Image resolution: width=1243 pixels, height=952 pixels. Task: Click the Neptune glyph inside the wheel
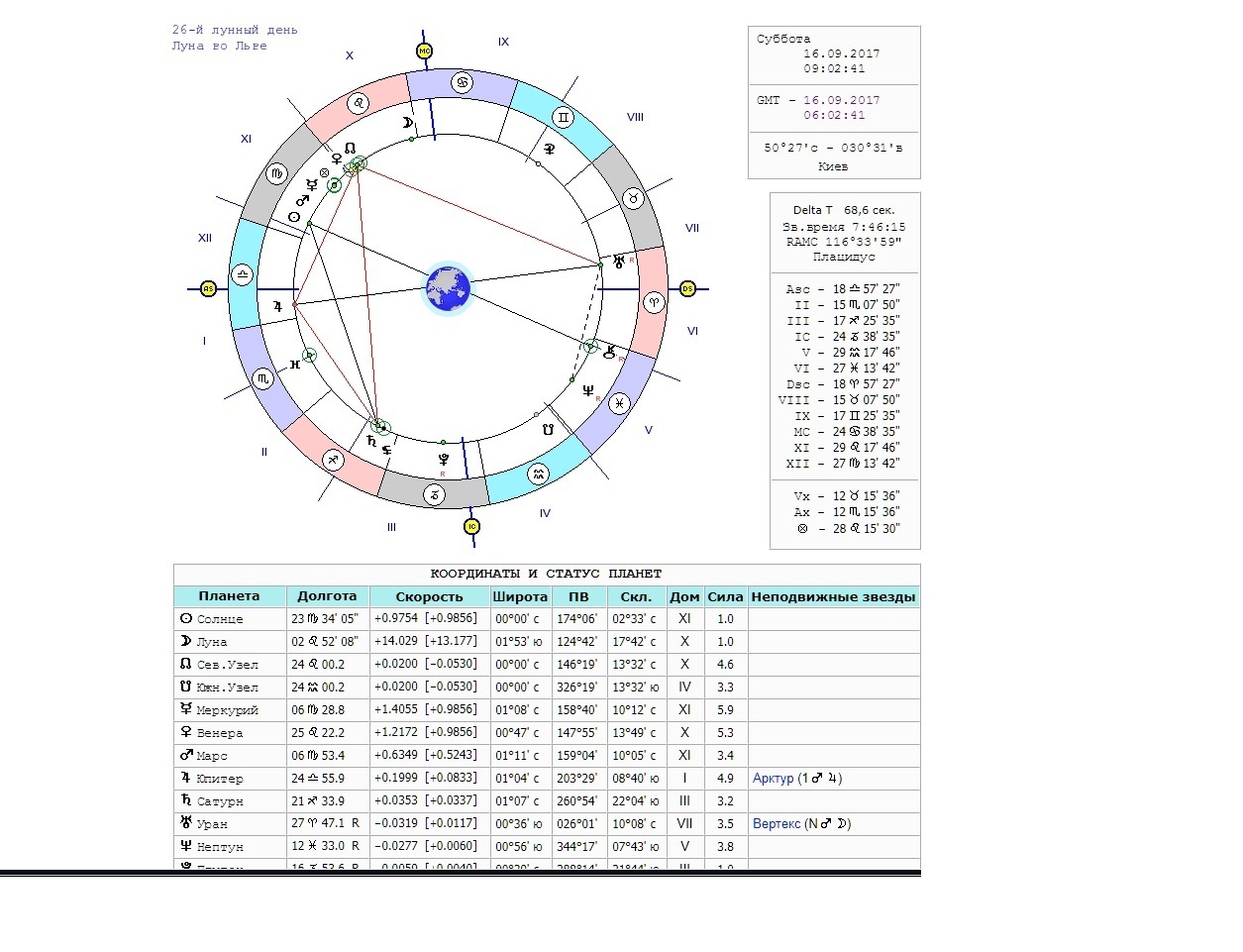588,390
